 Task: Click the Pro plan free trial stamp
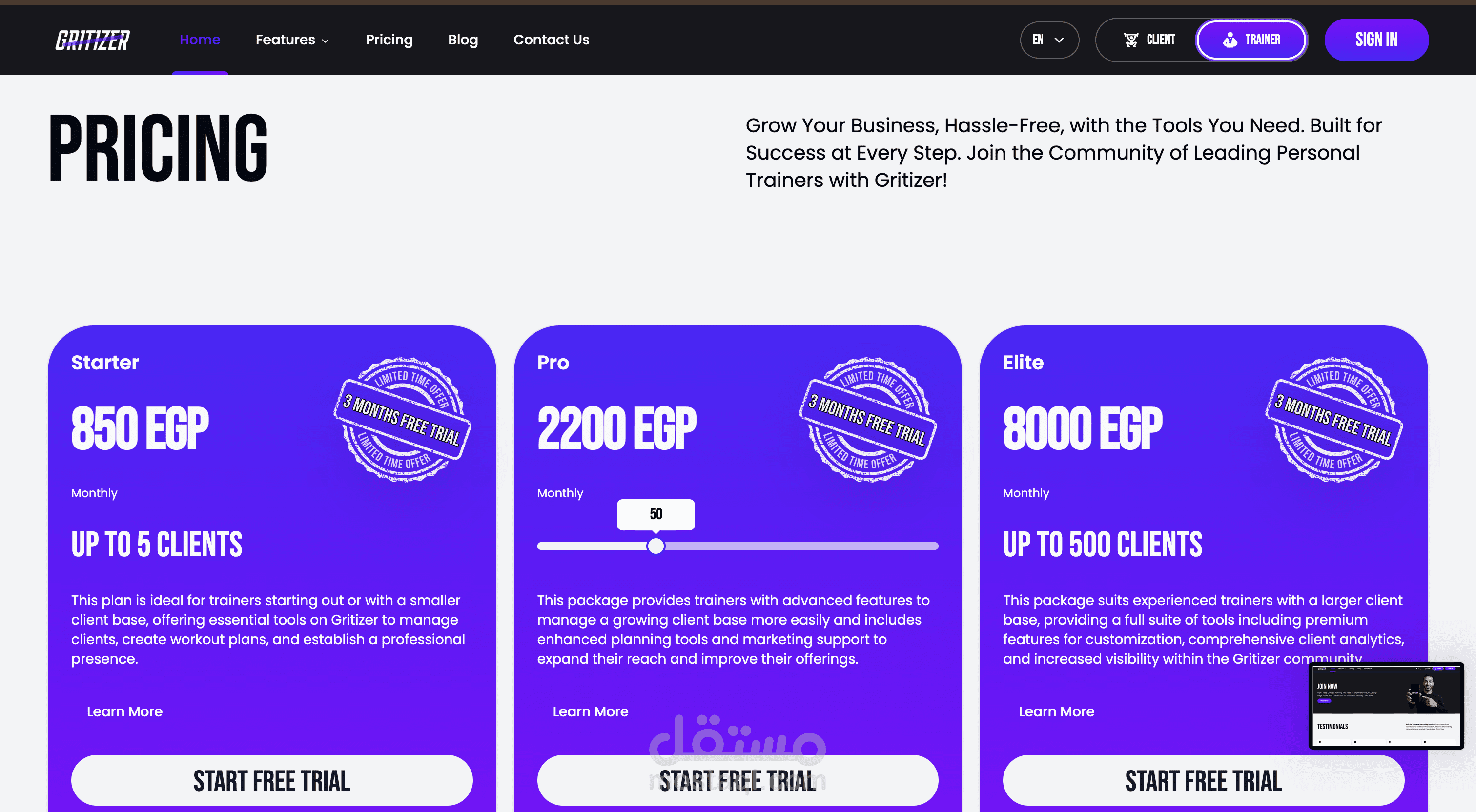pos(868,420)
